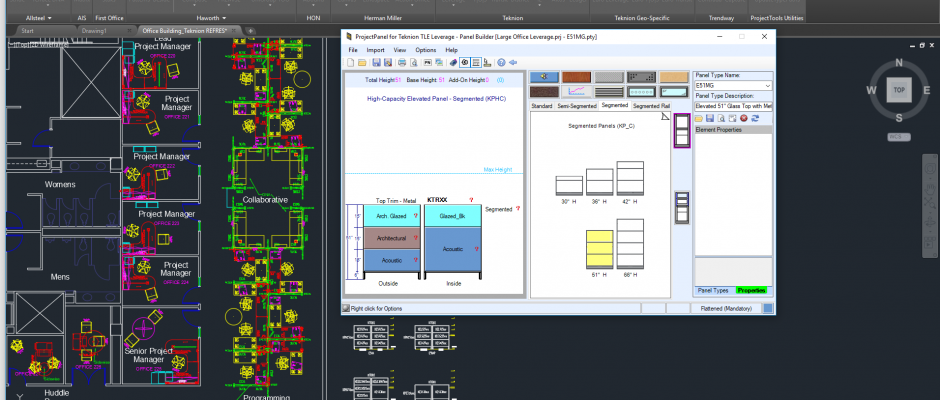Select the blue arrow material button
This screenshot has width=940, height=400.
(544, 77)
